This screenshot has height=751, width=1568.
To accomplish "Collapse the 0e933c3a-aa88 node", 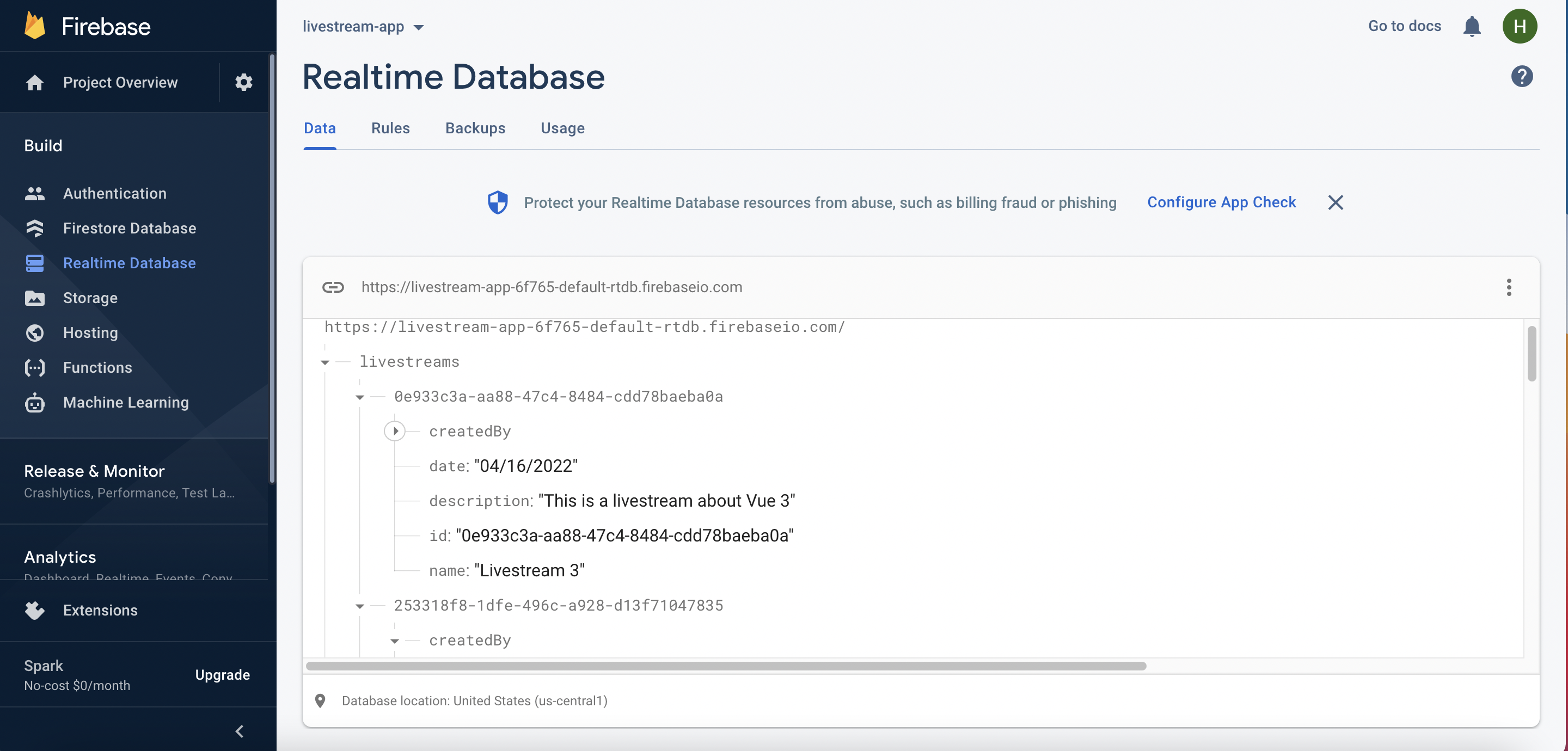I will point(360,397).
